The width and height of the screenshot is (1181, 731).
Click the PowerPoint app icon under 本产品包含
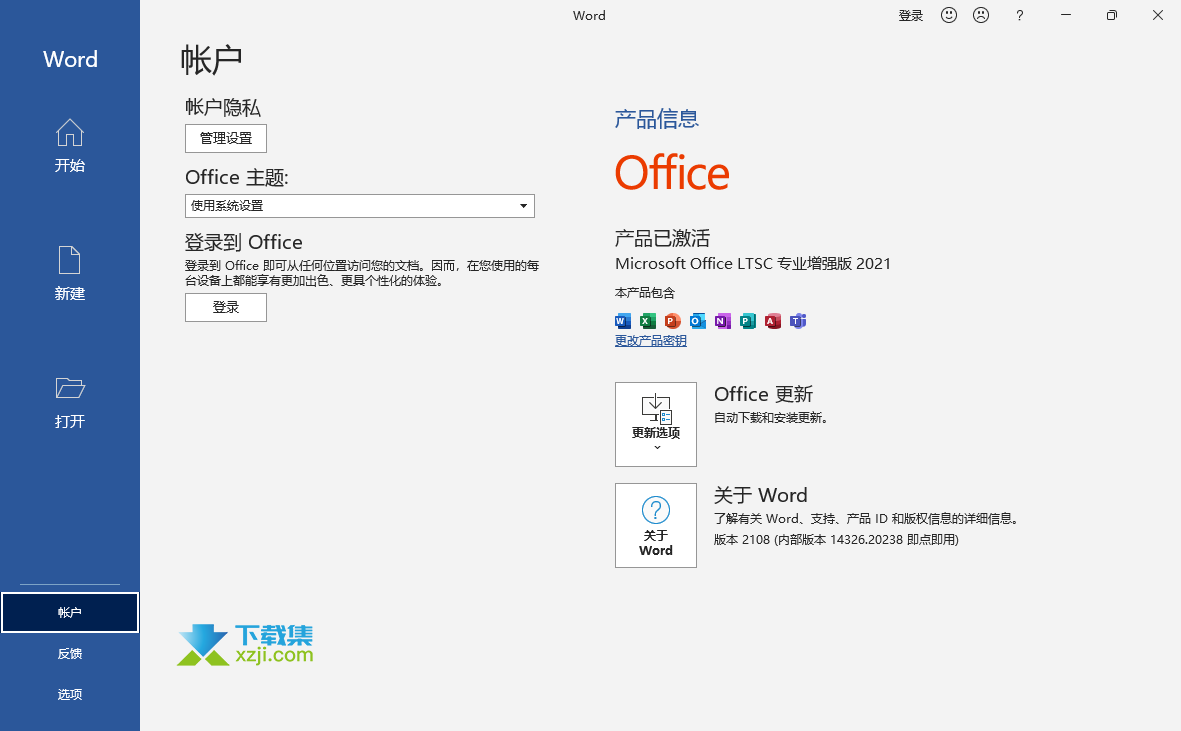[673, 321]
